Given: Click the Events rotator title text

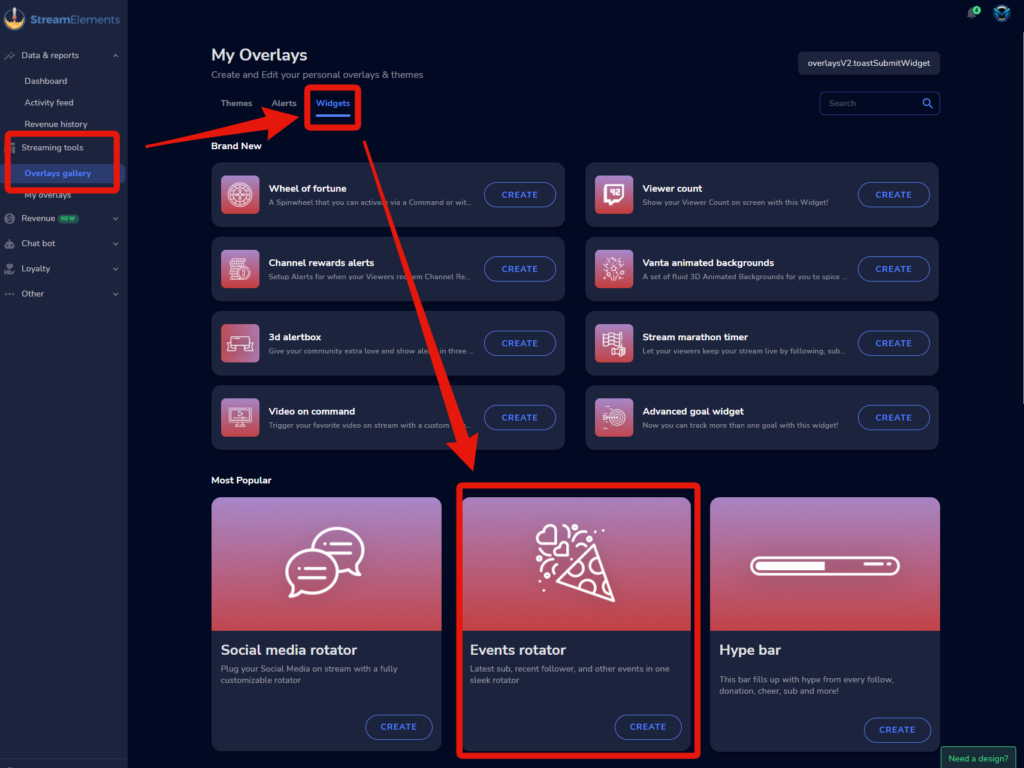Looking at the screenshot, I should [517, 650].
